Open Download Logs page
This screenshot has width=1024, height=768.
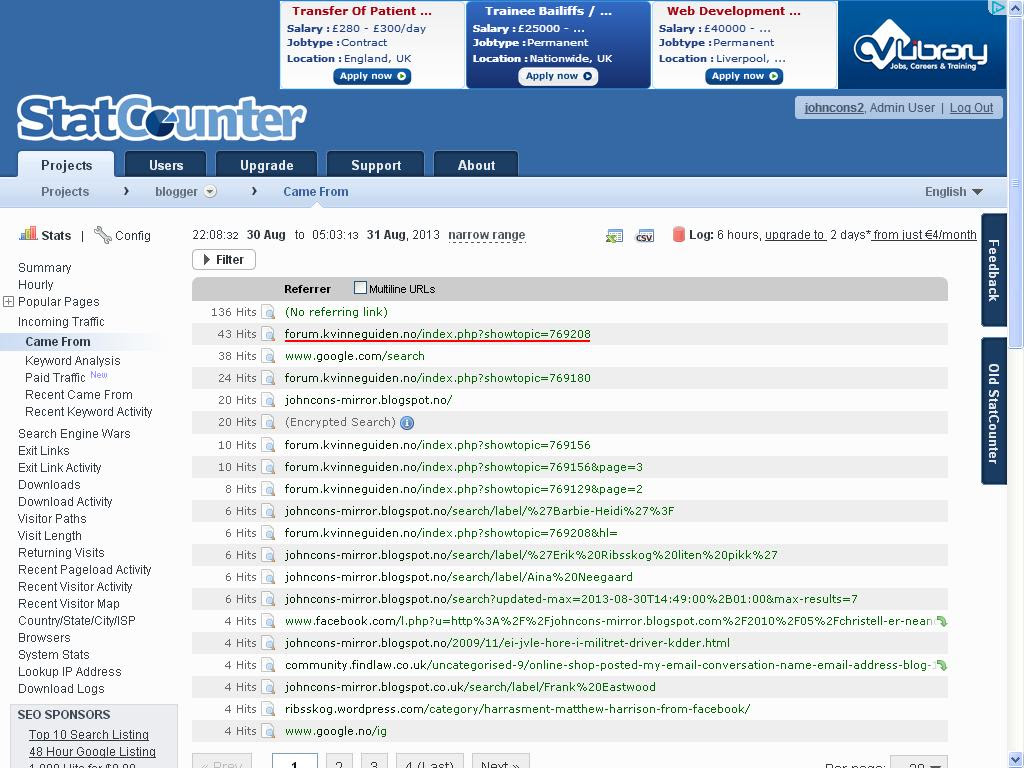[61, 688]
